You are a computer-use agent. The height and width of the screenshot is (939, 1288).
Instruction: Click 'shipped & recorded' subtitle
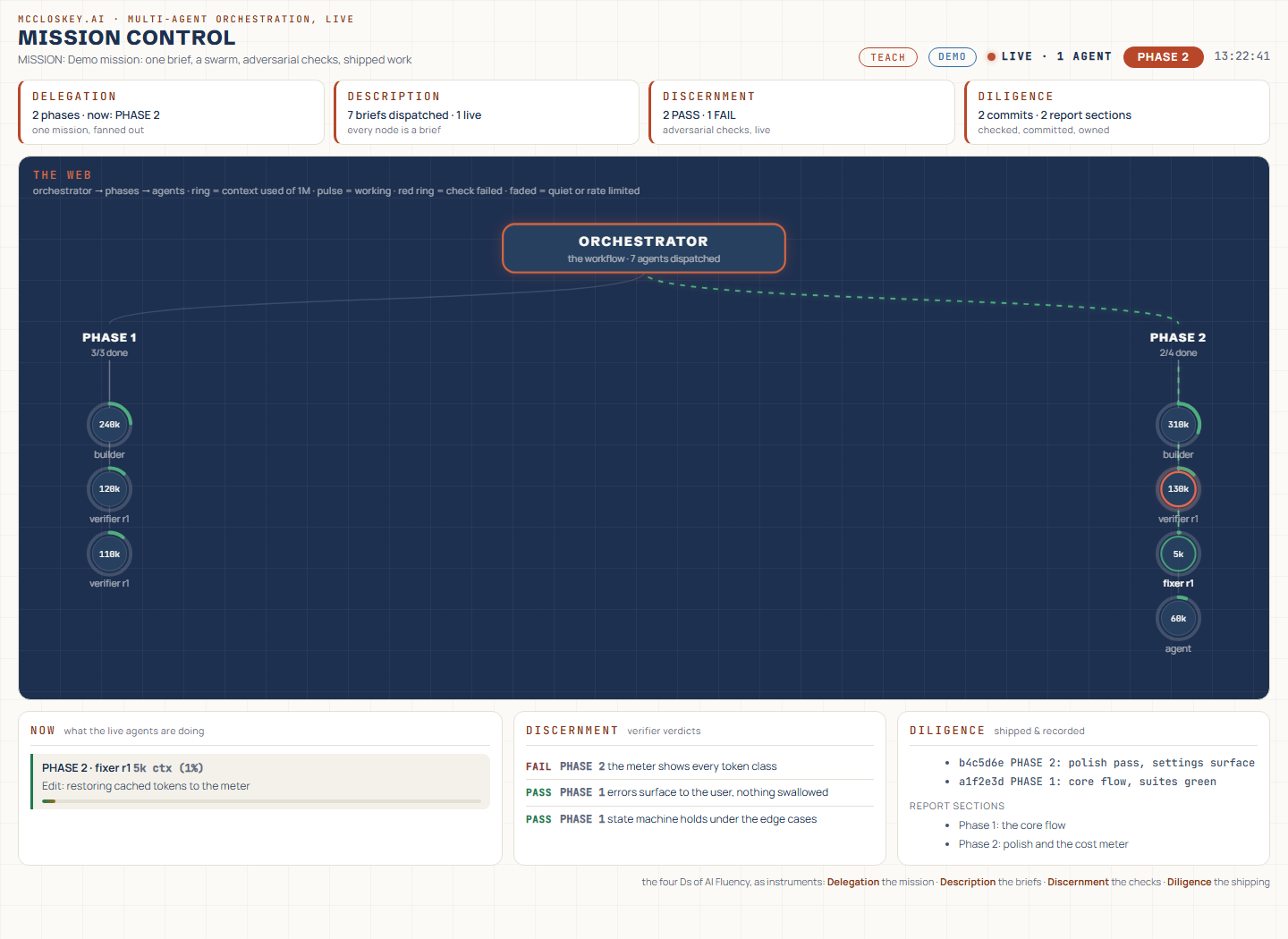1039,732
